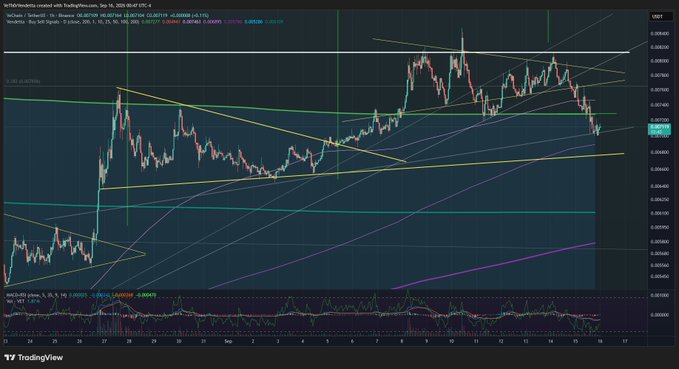The height and width of the screenshot is (369, 679).
Task: Click the 17 date label on the time axis
Action: click(625, 341)
